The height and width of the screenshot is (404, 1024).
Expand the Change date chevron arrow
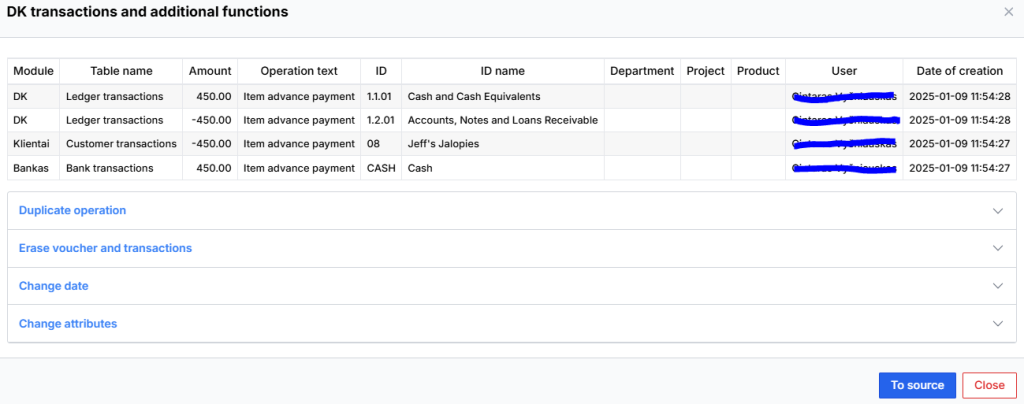[x=996, y=286]
